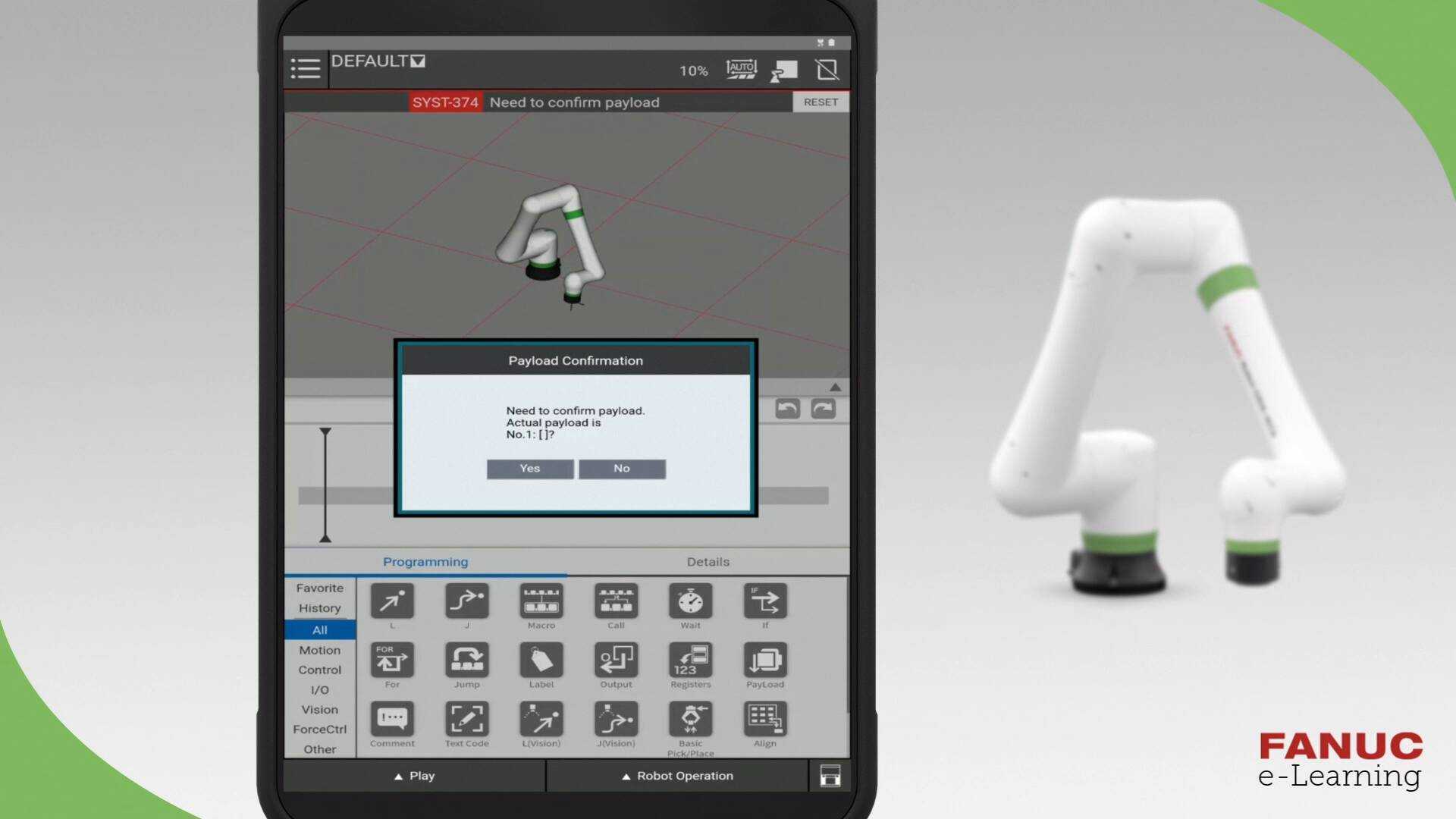Image resolution: width=1456 pixels, height=819 pixels.
Task: Switch to the Programming tab
Action: (425, 562)
